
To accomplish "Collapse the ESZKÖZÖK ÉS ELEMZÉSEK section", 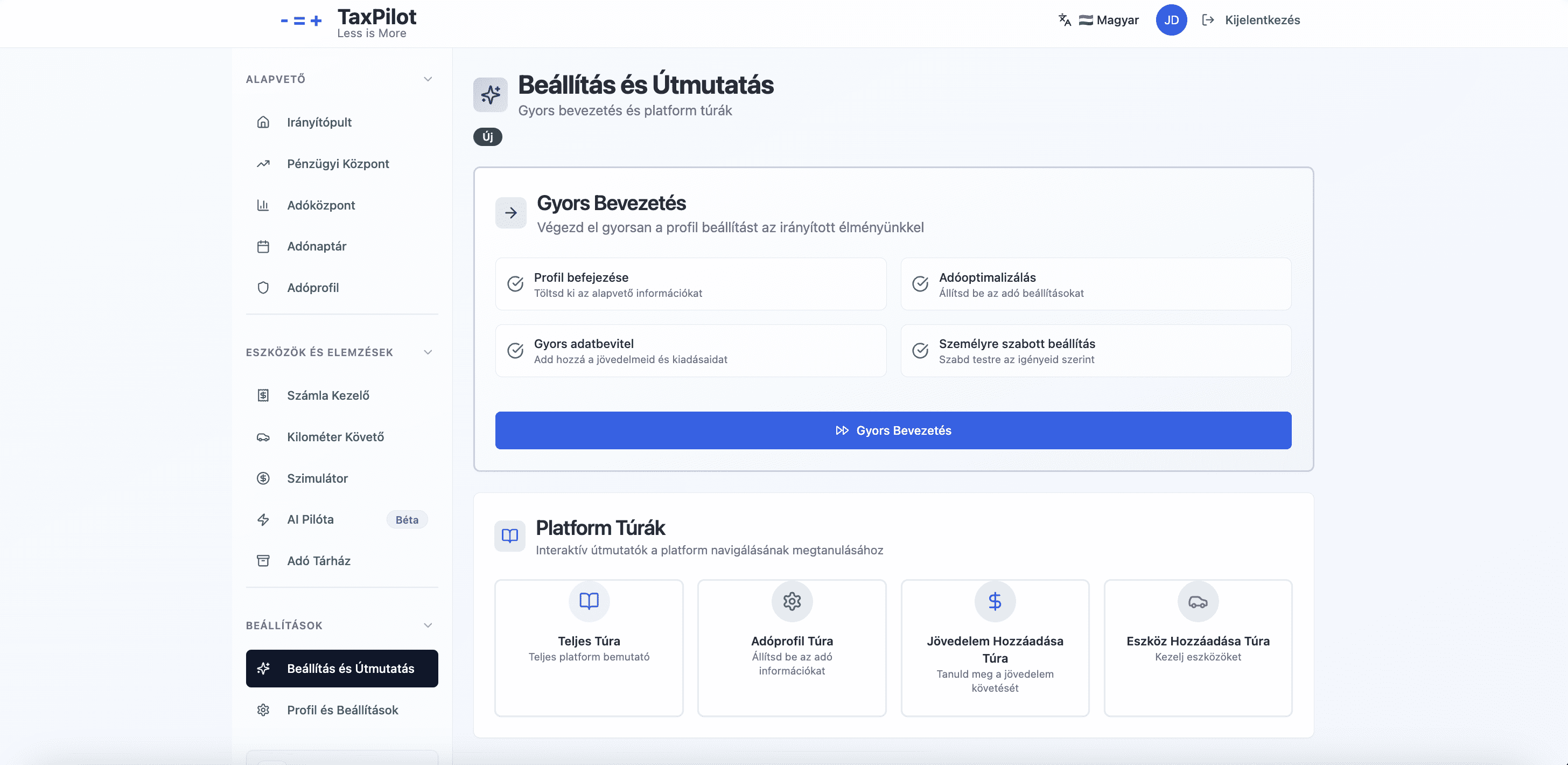I will point(428,352).
